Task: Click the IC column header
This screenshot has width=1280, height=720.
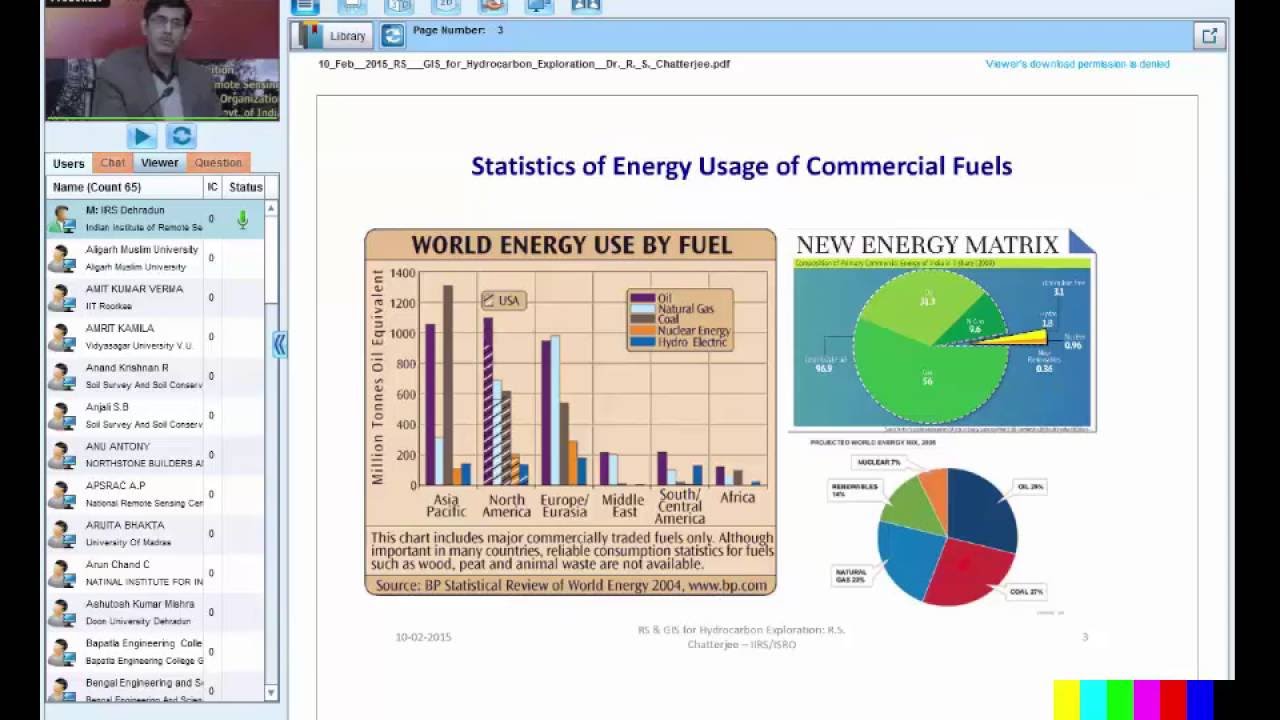Action: 212,187
